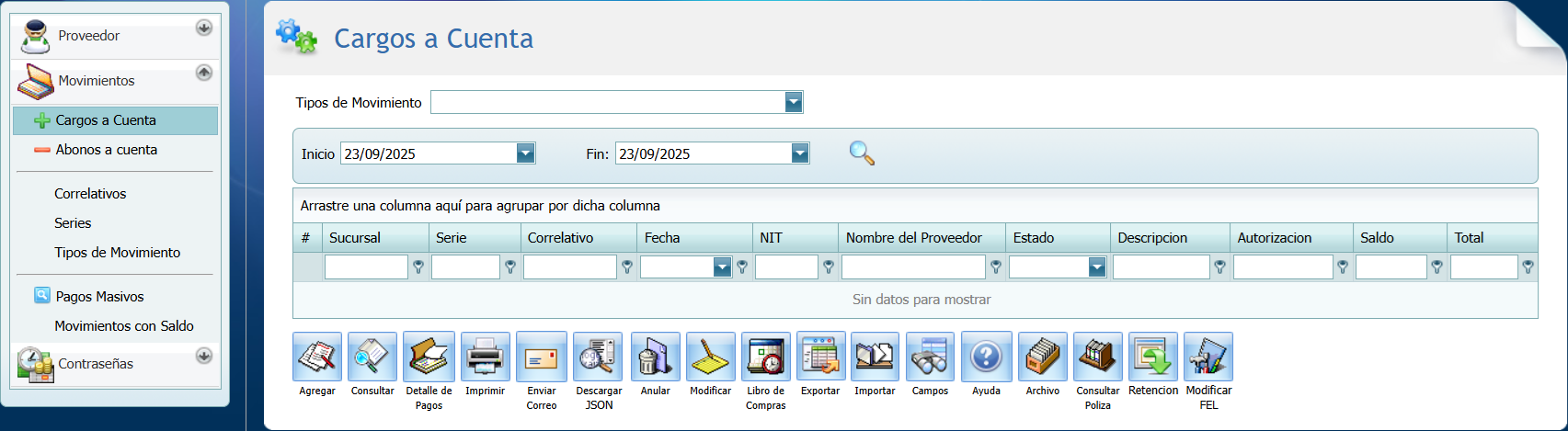The height and width of the screenshot is (431, 1568).
Task: Click the Agregar toolbar icon
Action: (317, 357)
